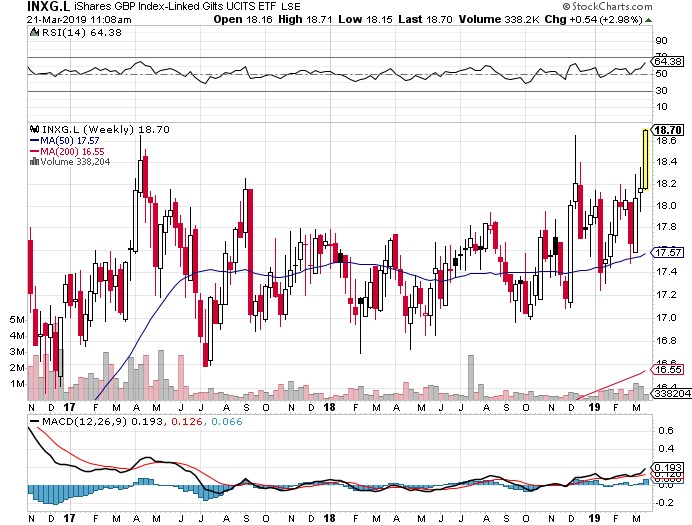Click the 17 year label on price chart axis
This screenshot has height=525, width=692.
coord(69,407)
